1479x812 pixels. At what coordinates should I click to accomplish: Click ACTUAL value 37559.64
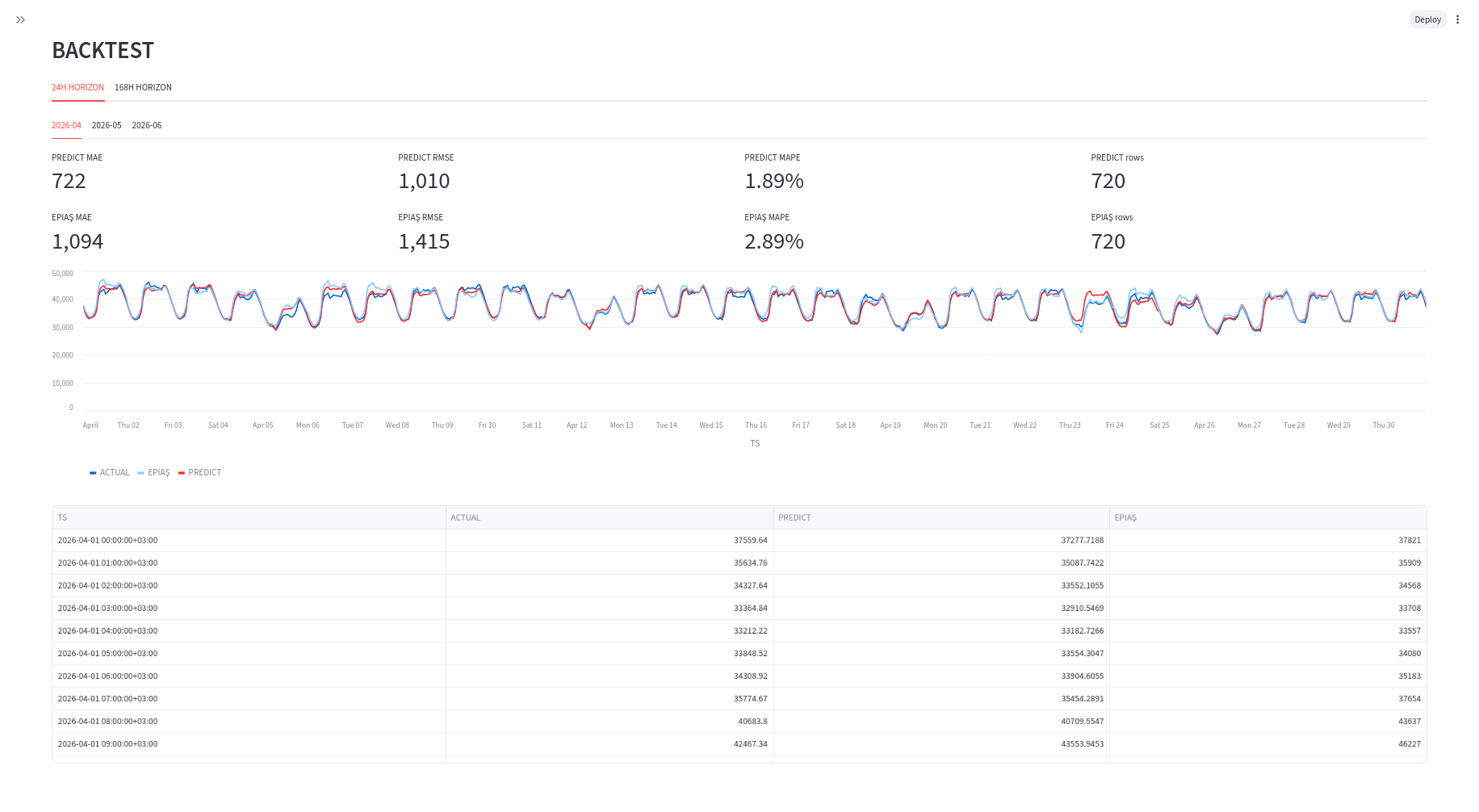[610, 540]
